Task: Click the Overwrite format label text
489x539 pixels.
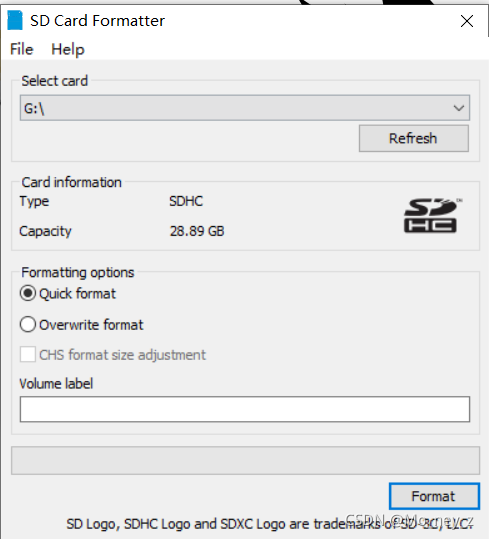Action: click(x=91, y=325)
